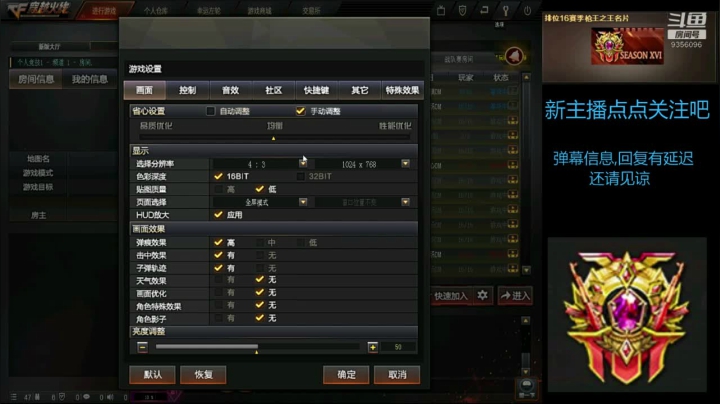Click the brightness plus button
This screenshot has height=404, width=720.
[372, 347]
